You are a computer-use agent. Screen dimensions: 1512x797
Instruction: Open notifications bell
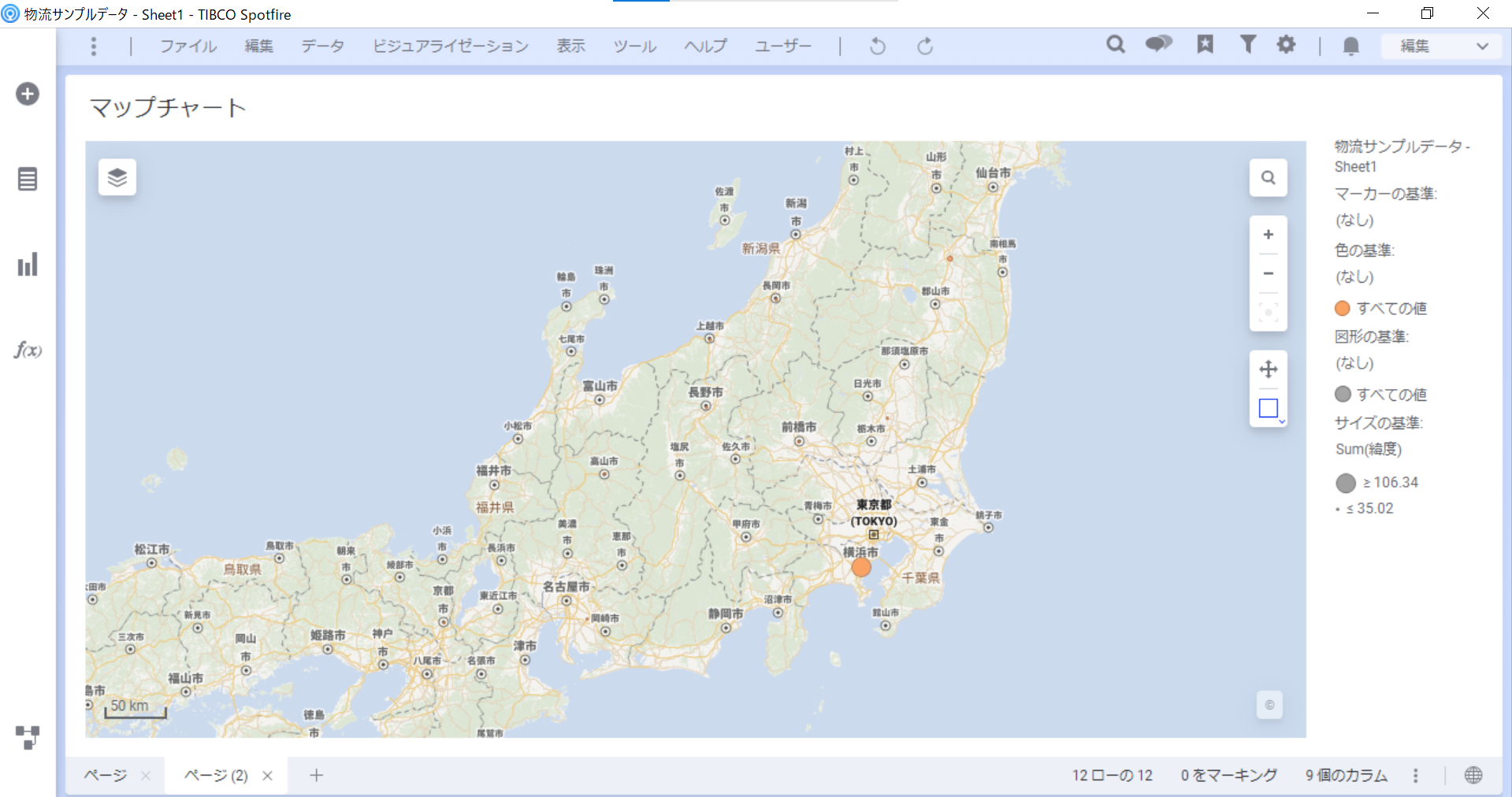[x=1350, y=46]
